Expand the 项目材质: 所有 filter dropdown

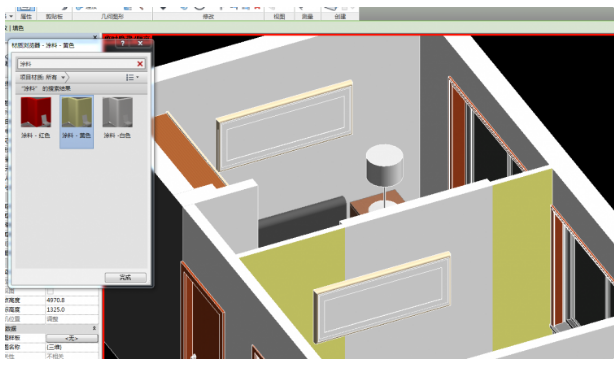[63, 77]
